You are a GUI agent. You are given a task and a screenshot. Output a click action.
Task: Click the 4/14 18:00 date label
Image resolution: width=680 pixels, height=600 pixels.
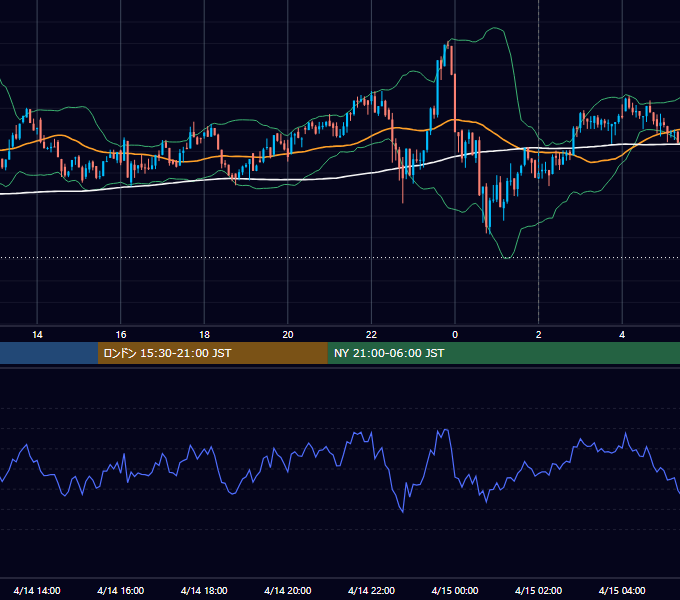pos(204,590)
